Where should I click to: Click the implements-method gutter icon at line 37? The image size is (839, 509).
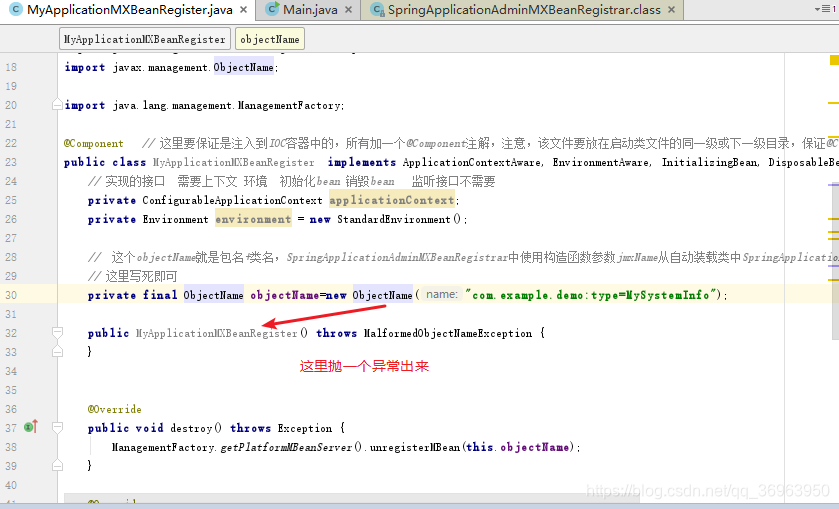coord(31,427)
